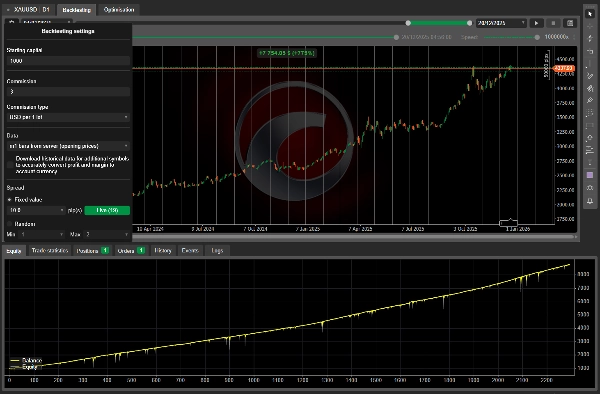The image size is (600, 394).
Task: Click the Starting capital input field
Action: [x=68, y=61]
